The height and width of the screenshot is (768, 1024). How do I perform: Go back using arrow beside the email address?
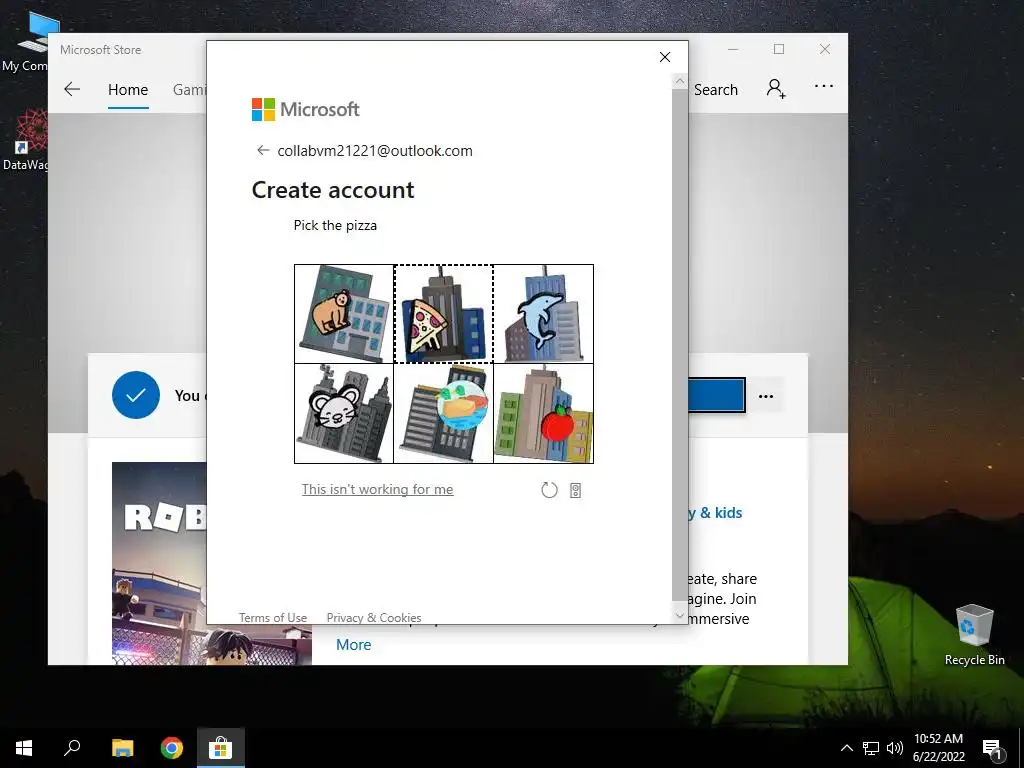(263, 150)
